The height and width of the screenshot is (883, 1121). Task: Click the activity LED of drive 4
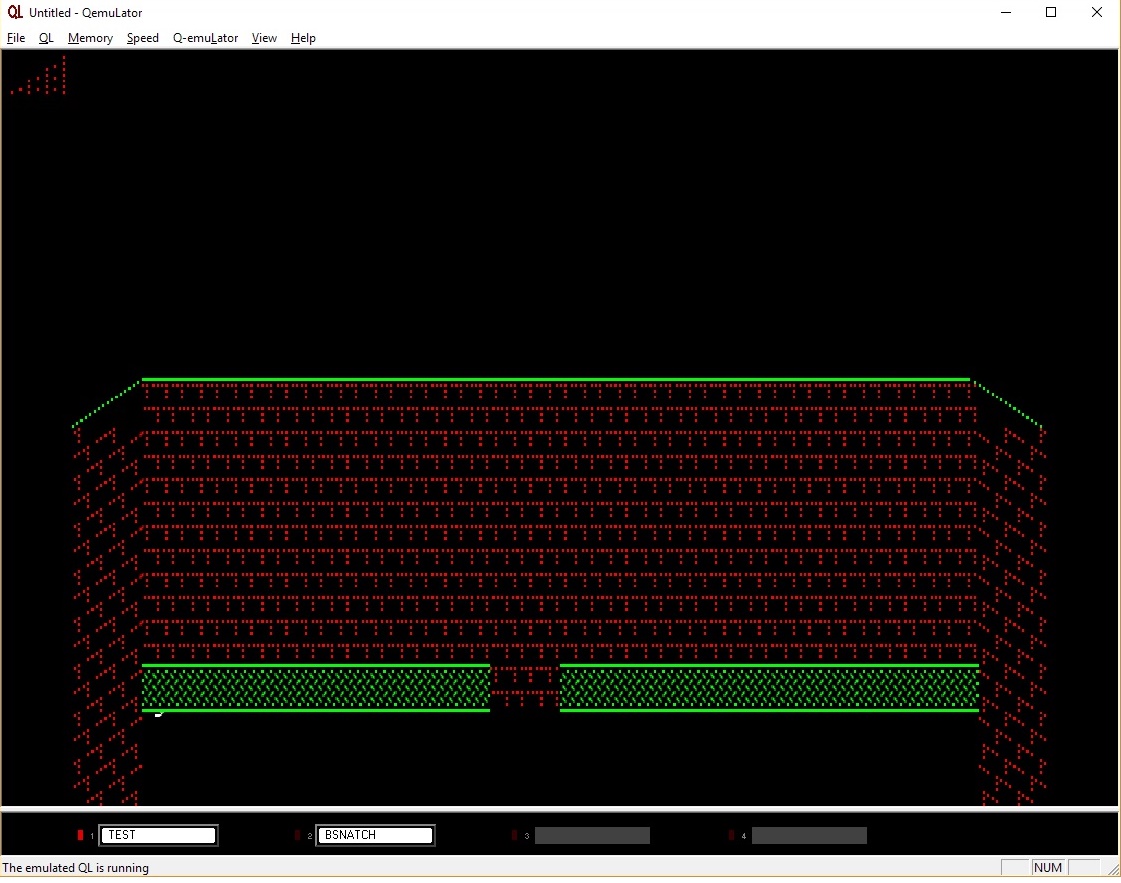pyautogui.click(x=731, y=835)
